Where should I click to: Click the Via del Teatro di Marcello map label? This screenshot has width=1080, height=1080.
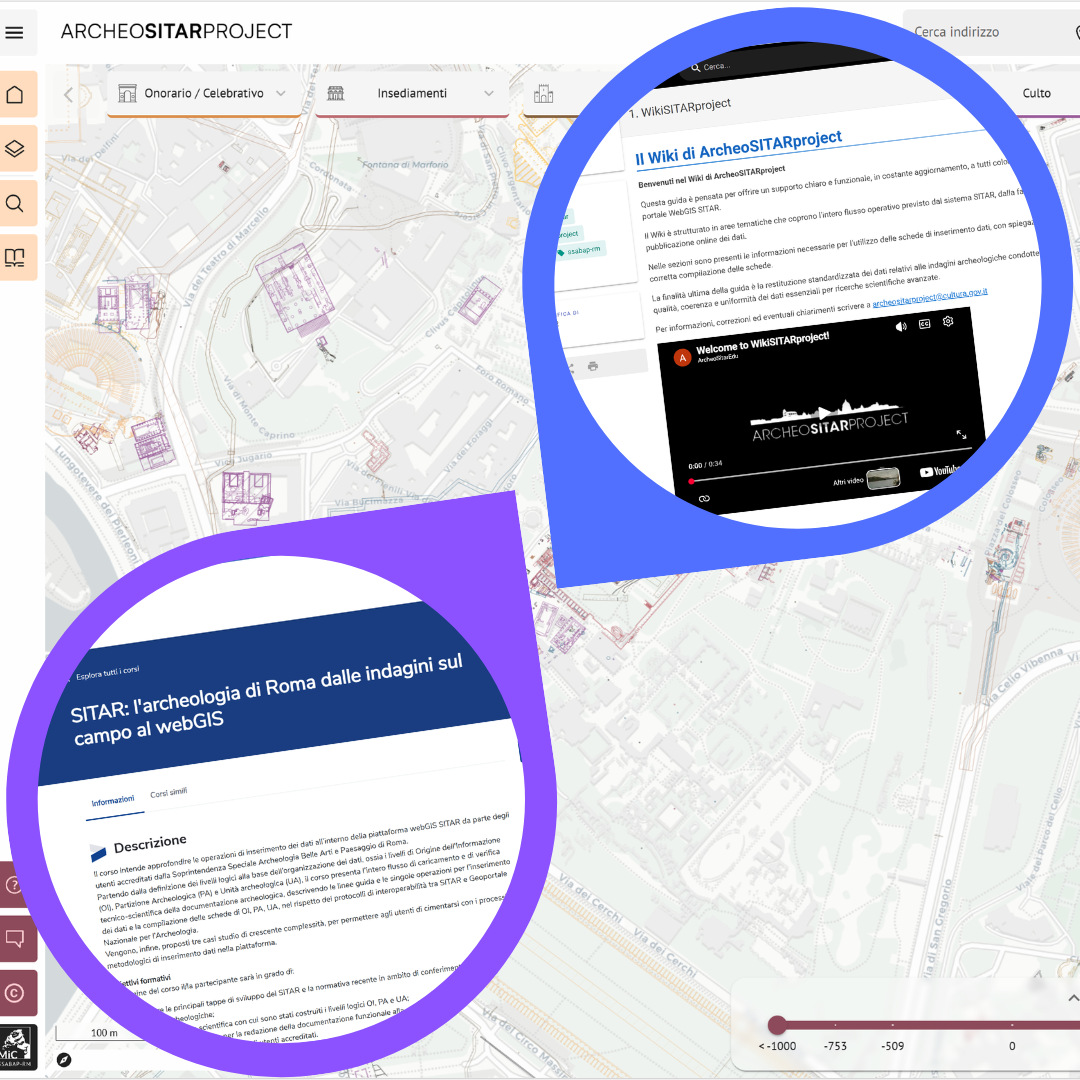pyautogui.click(x=226, y=256)
